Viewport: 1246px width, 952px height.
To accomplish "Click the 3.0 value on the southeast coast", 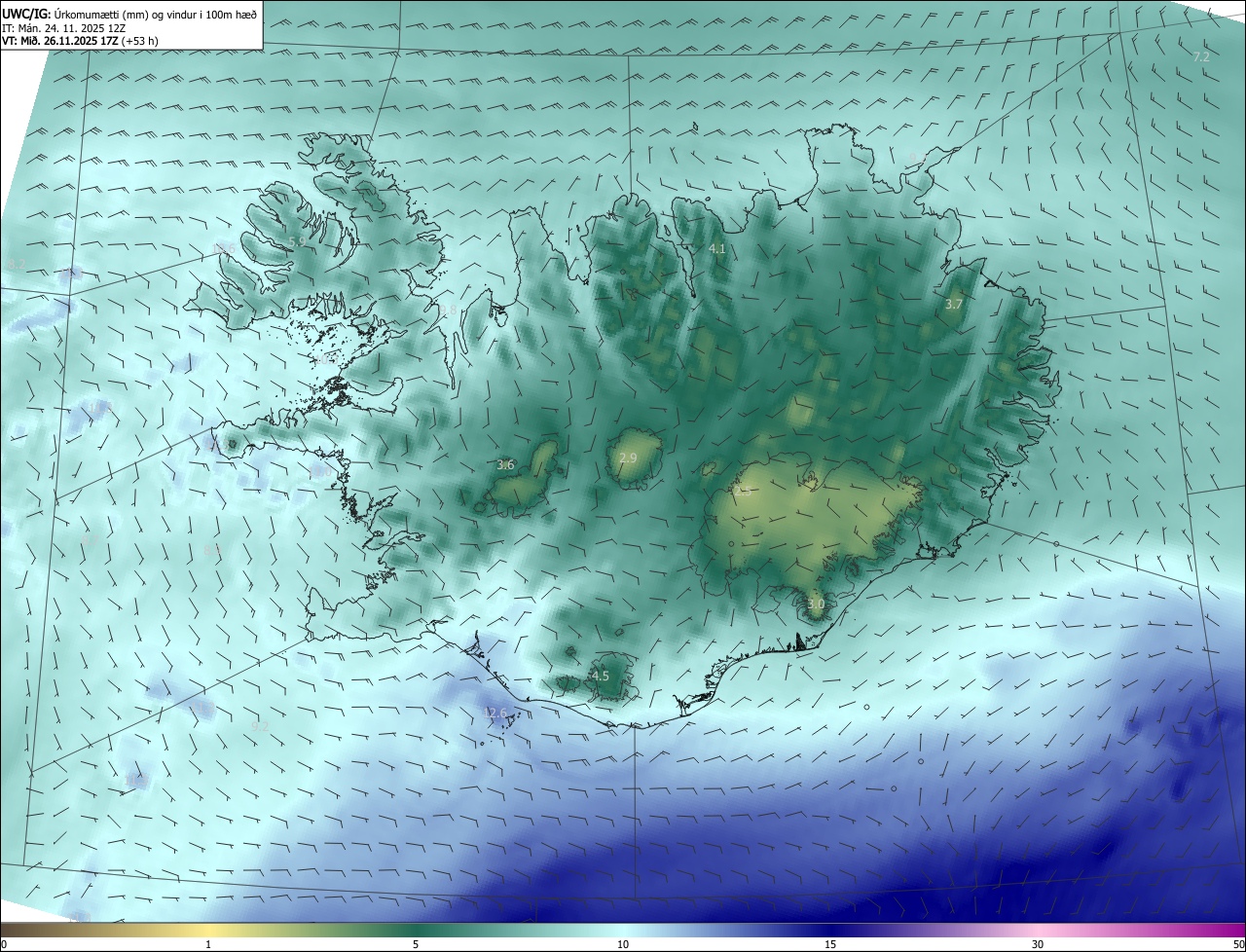I will 816,604.
